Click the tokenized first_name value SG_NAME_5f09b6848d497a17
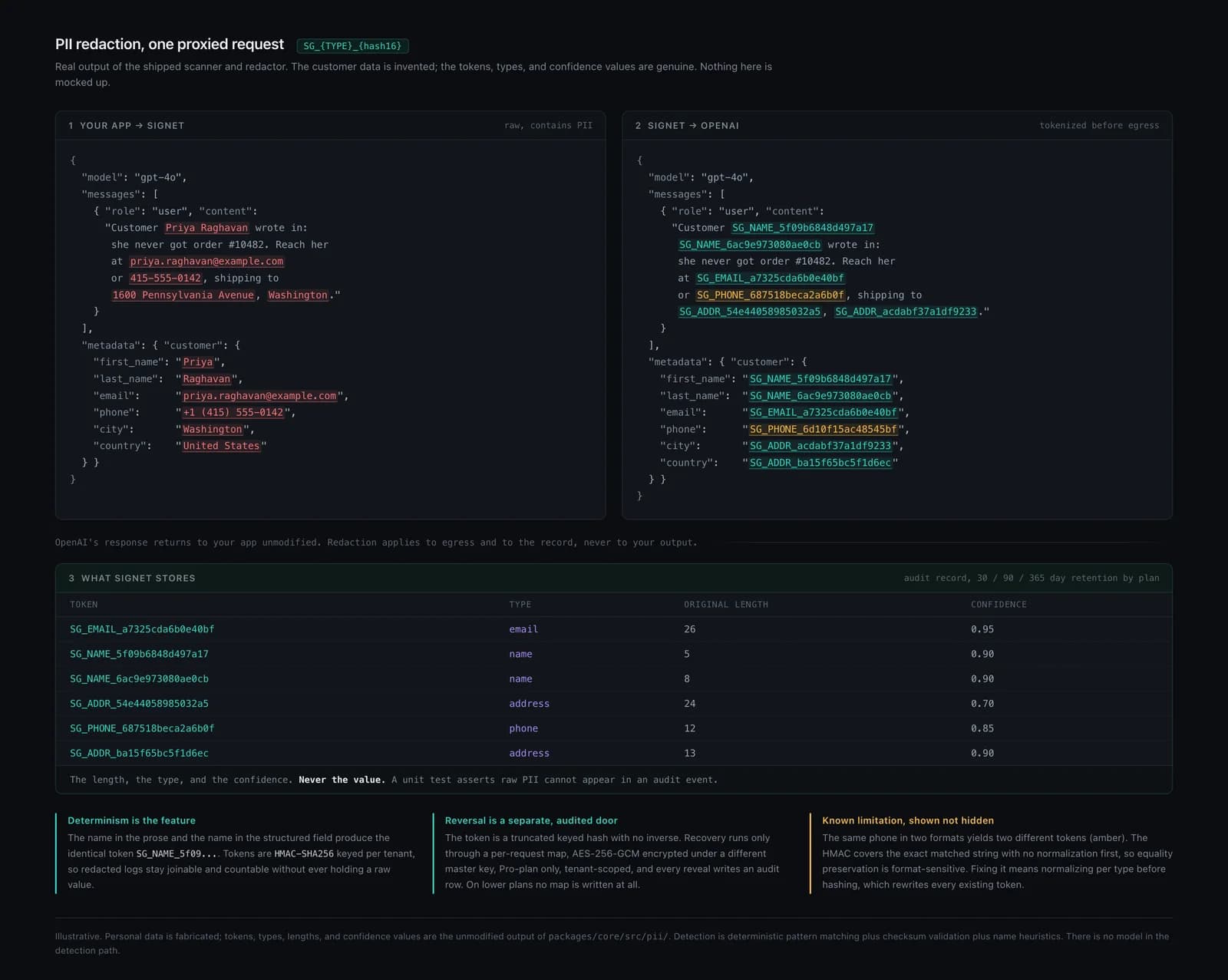 820,379
